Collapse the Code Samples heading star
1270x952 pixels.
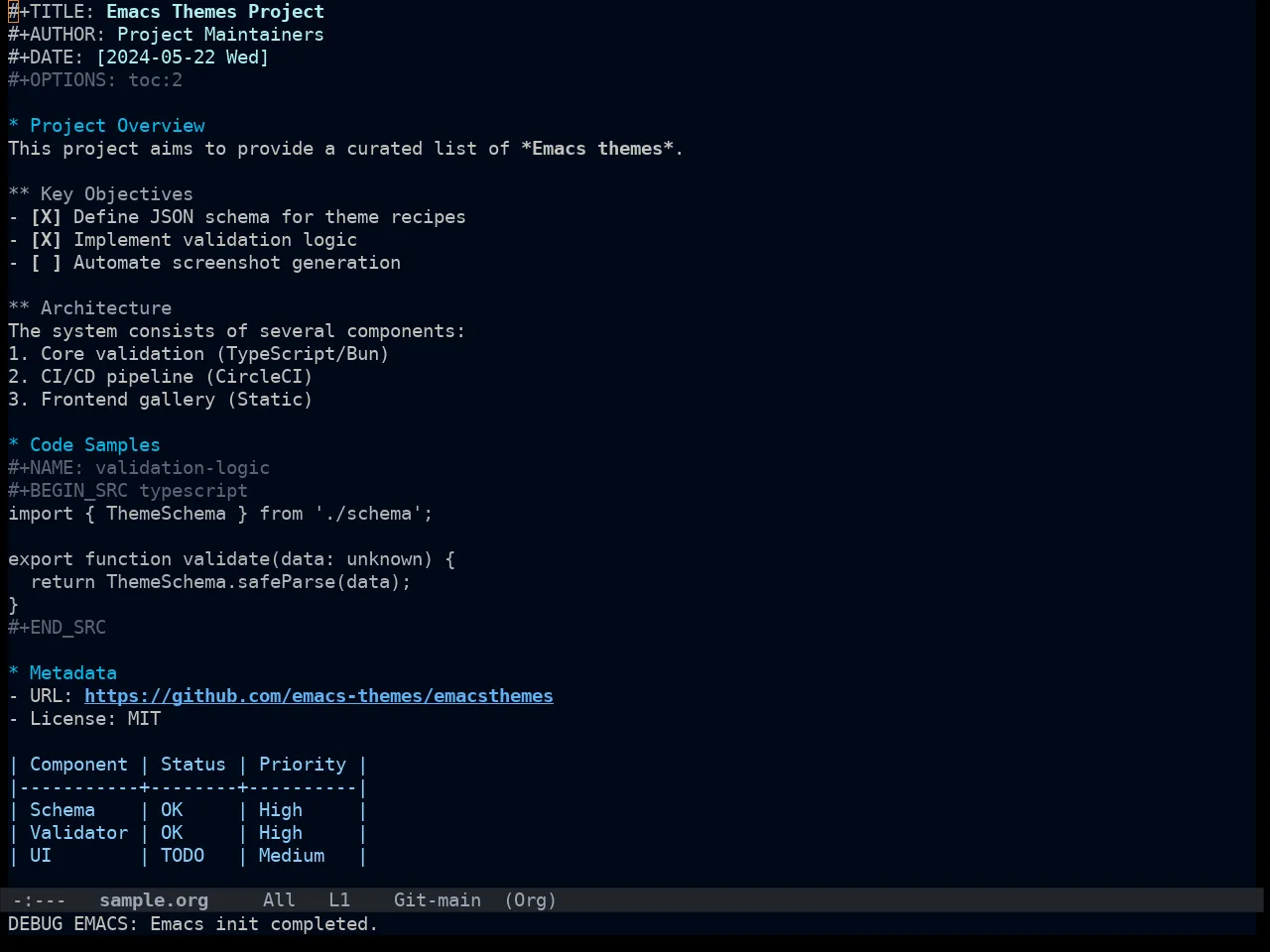coord(14,445)
